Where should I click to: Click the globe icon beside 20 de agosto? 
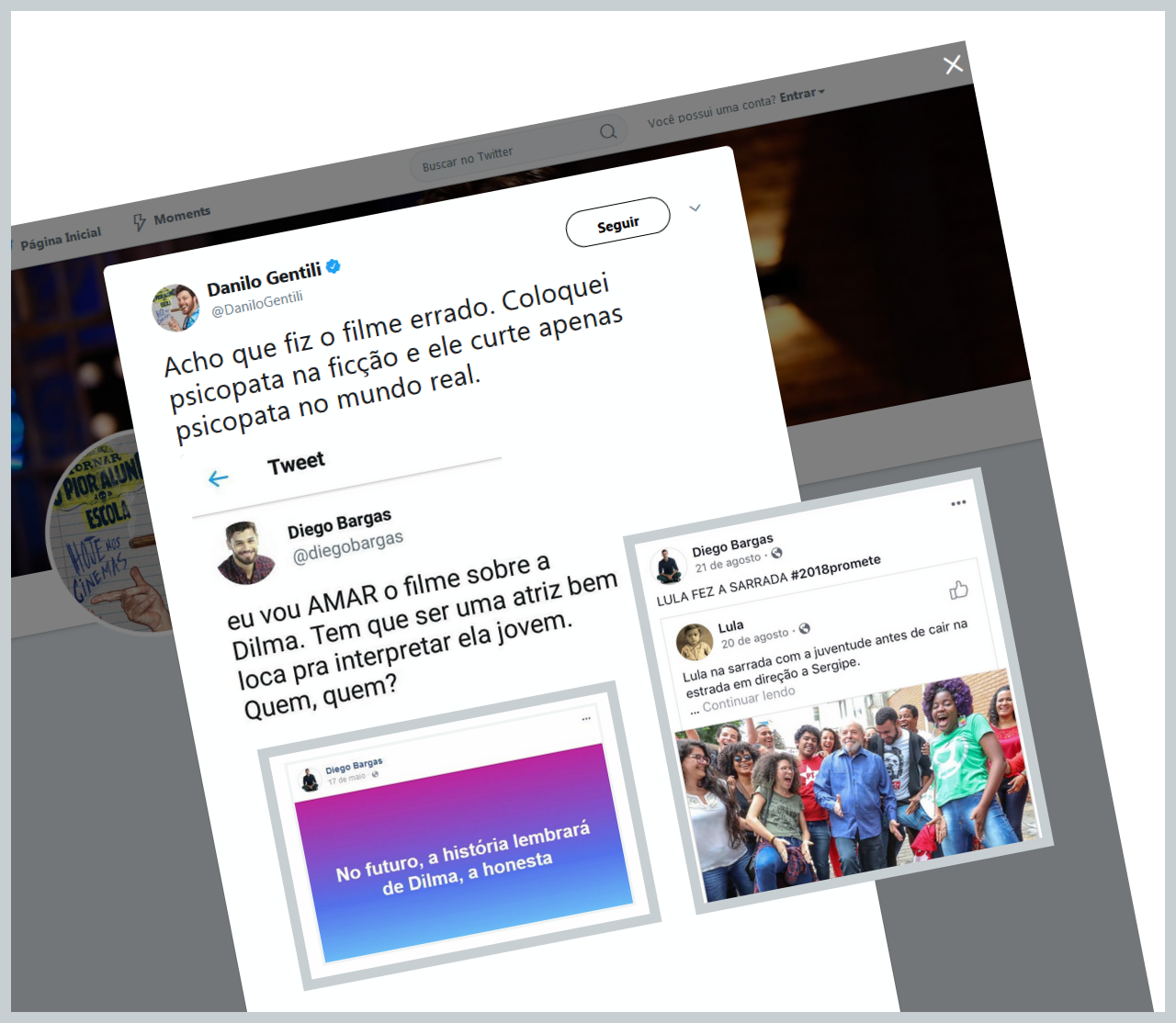click(x=805, y=628)
